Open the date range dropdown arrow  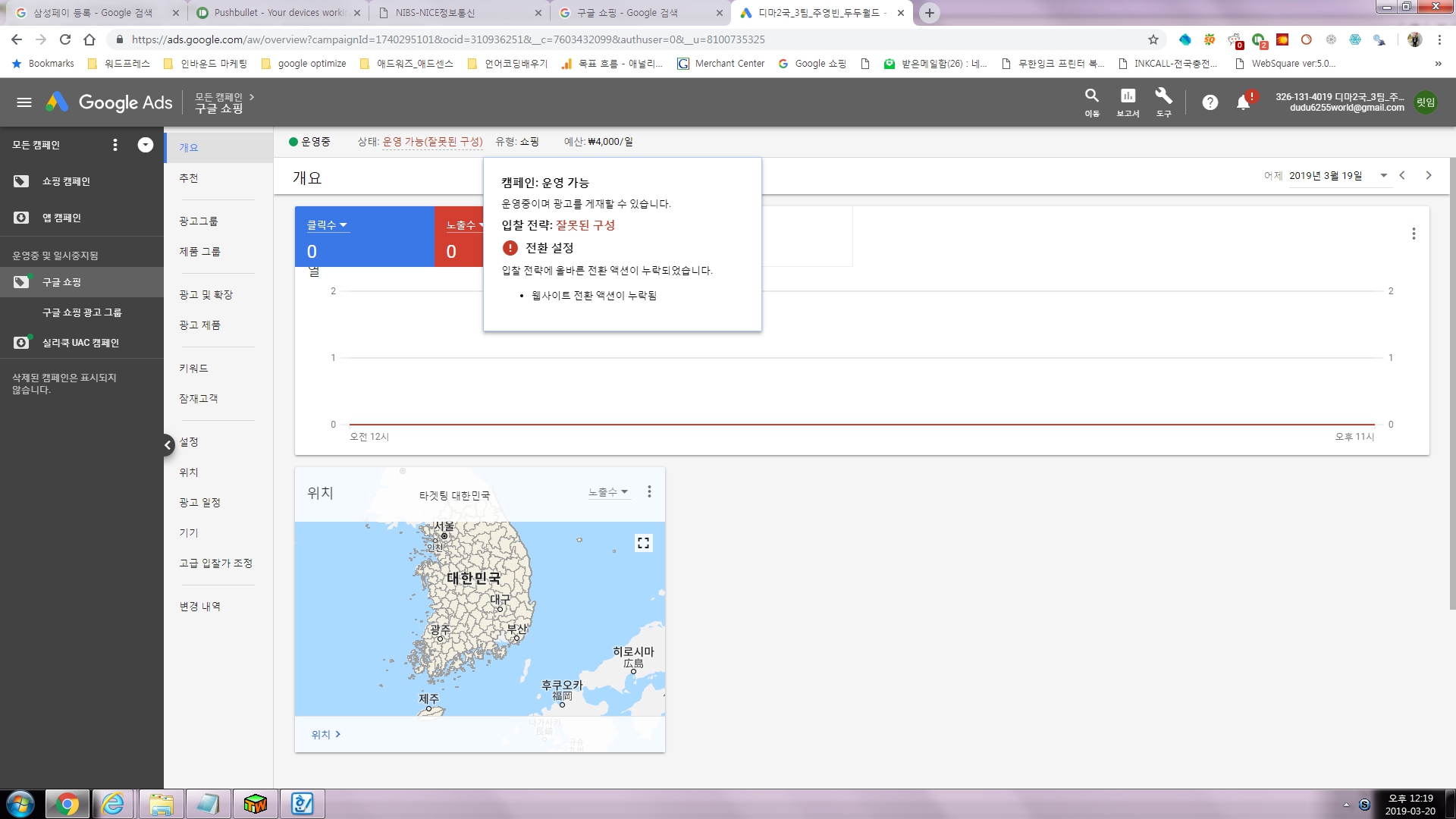coord(1383,176)
